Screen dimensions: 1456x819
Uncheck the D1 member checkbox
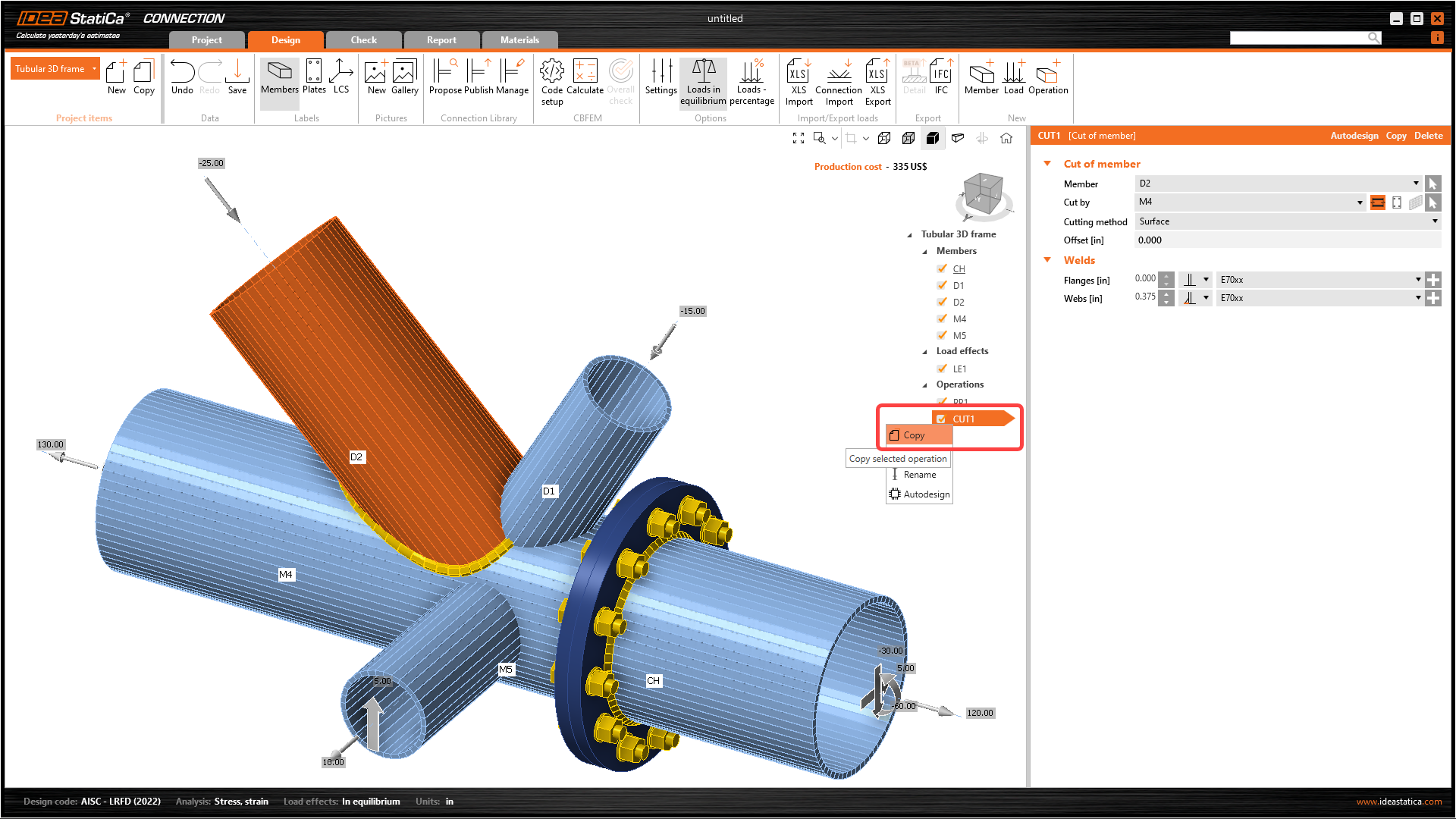point(942,285)
